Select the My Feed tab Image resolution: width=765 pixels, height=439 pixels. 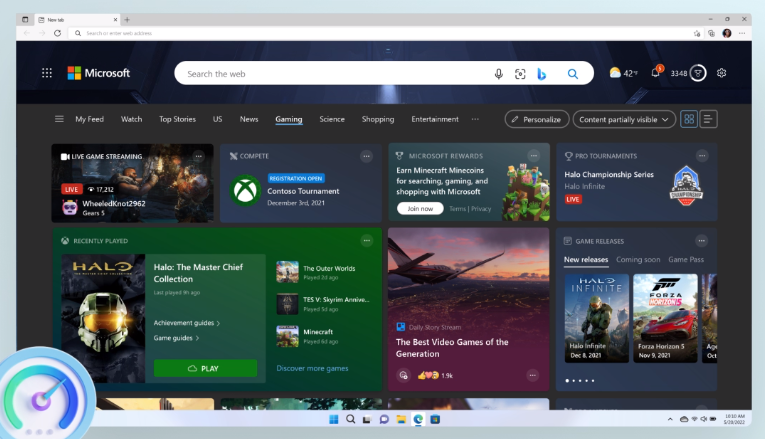[89, 119]
